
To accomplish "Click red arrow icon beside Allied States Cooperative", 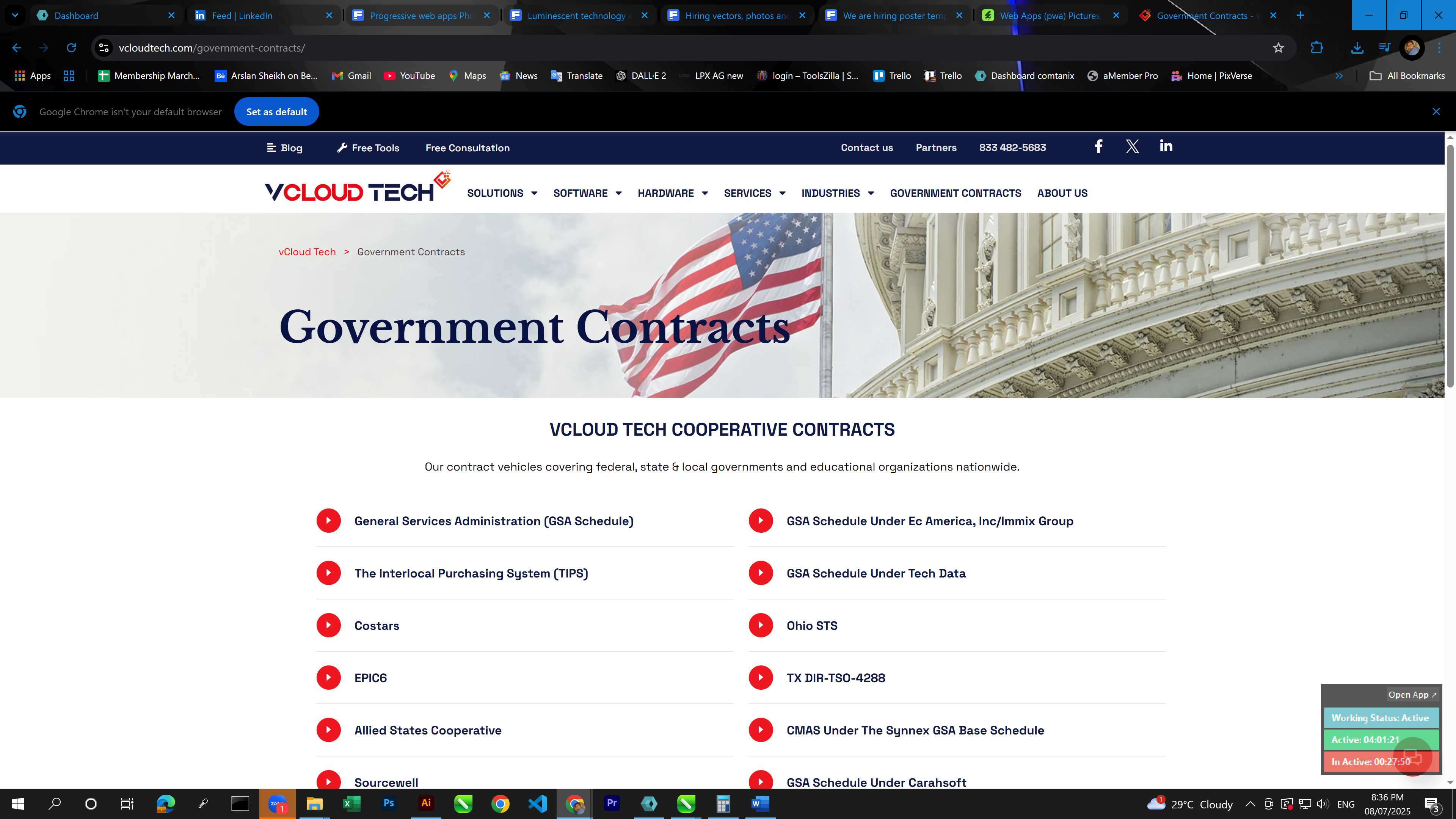I will click(328, 730).
